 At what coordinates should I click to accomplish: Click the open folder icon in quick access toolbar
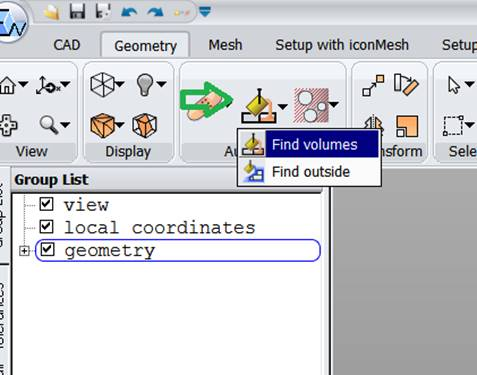pyautogui.click(x=52, y=12)
